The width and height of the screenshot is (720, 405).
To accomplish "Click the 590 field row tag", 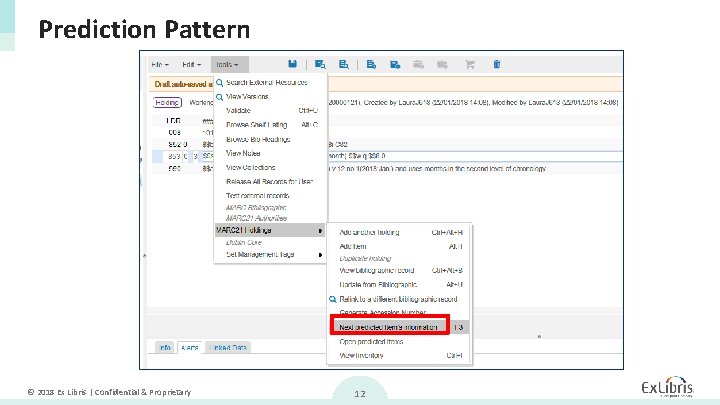I will pos(174,169).
